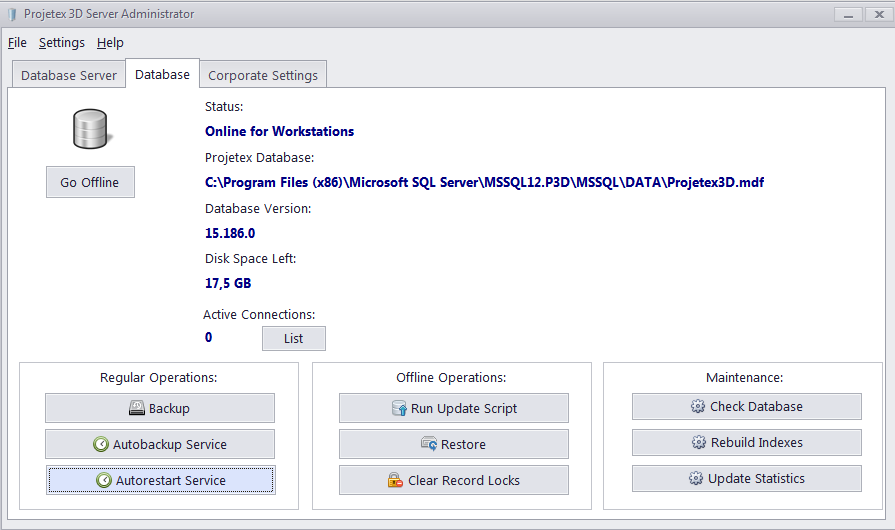Screen dimensions: 895x530
Task: Click Update Statistics button
Action: click(x=747, y=478)
